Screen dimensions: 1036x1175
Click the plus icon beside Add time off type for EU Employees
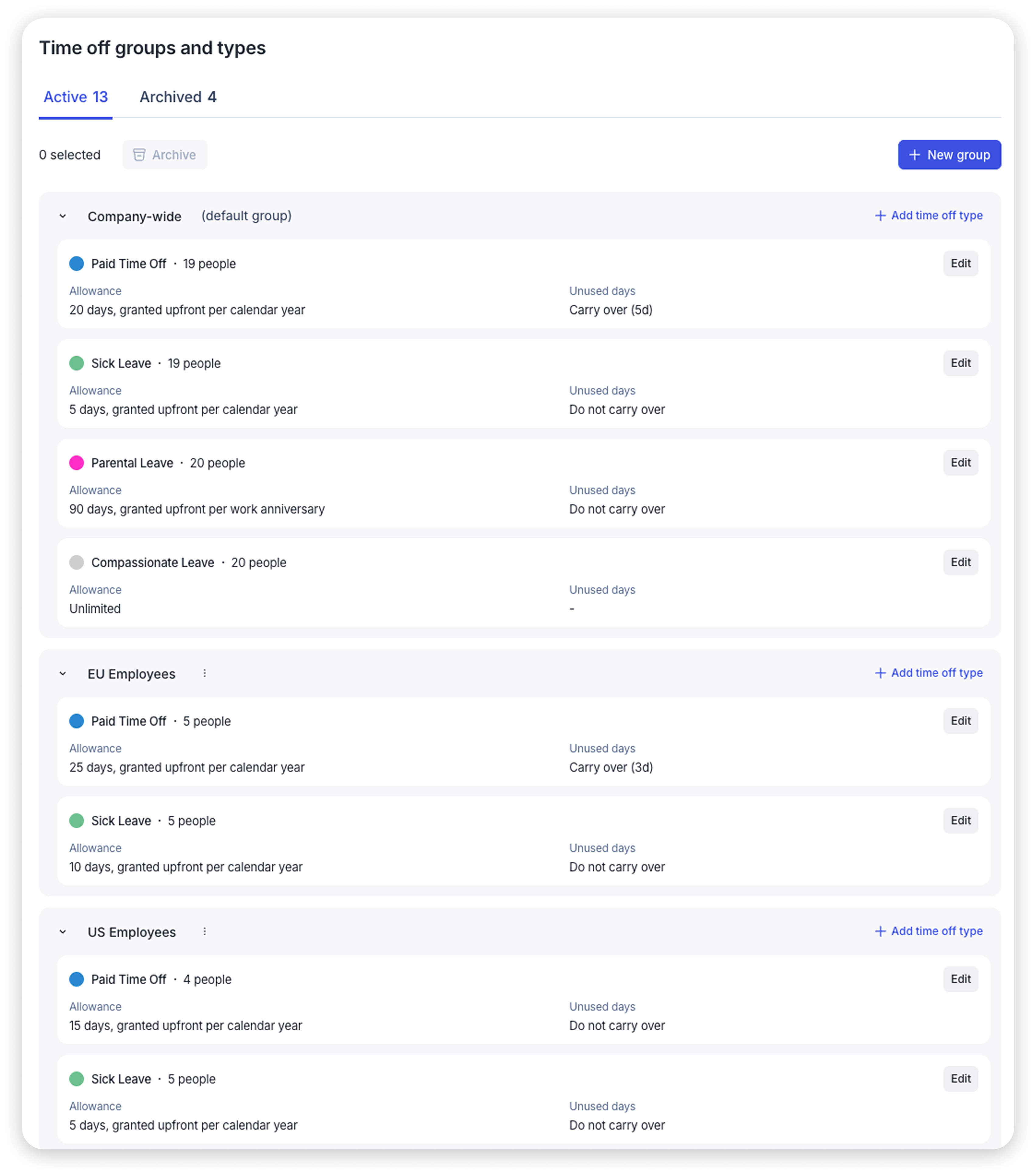[x=879, y=672]
